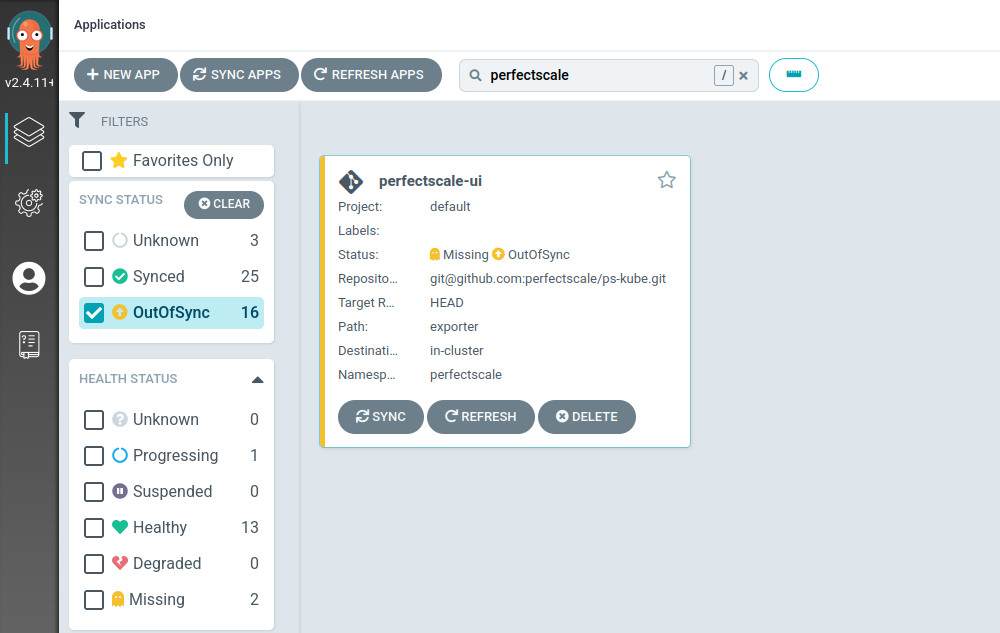
Task: Collapse the Health Status filter section
Action: click(x=257, y=379)
